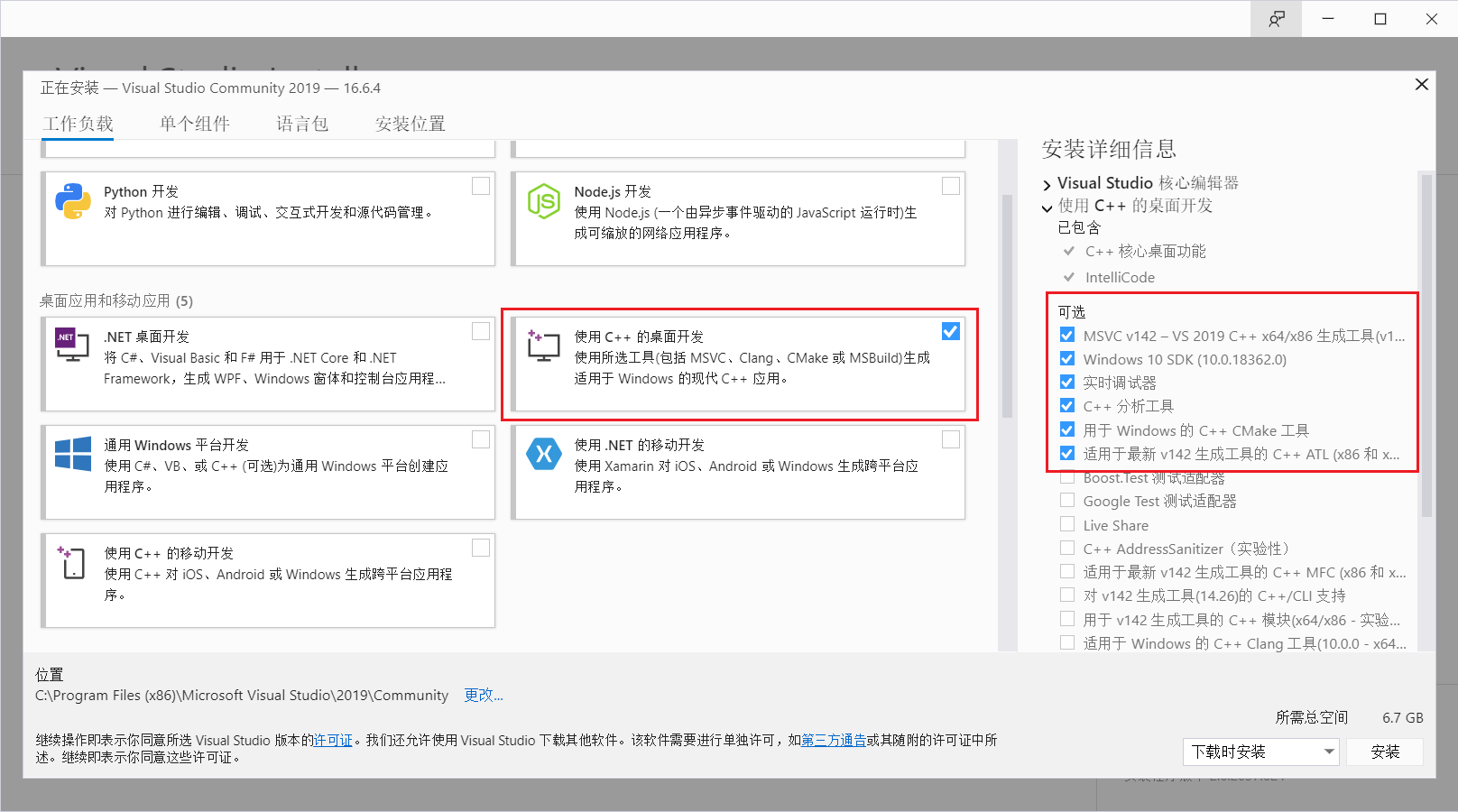The width and height of the screenshot is (1458, 812).
Task: Open the 许可证 link
Action: tap(333, 740)
